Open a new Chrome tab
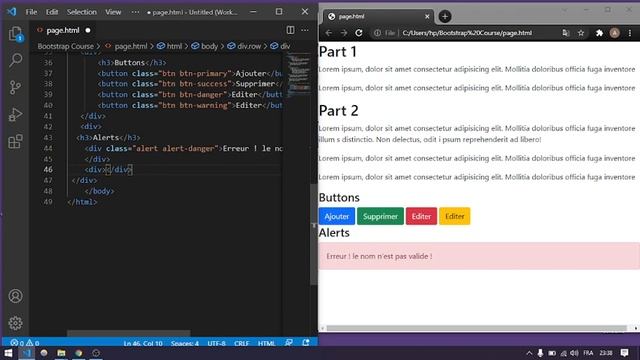Viewport: 640px width, 360px height. pyautogui.click(x=445, y=16)
